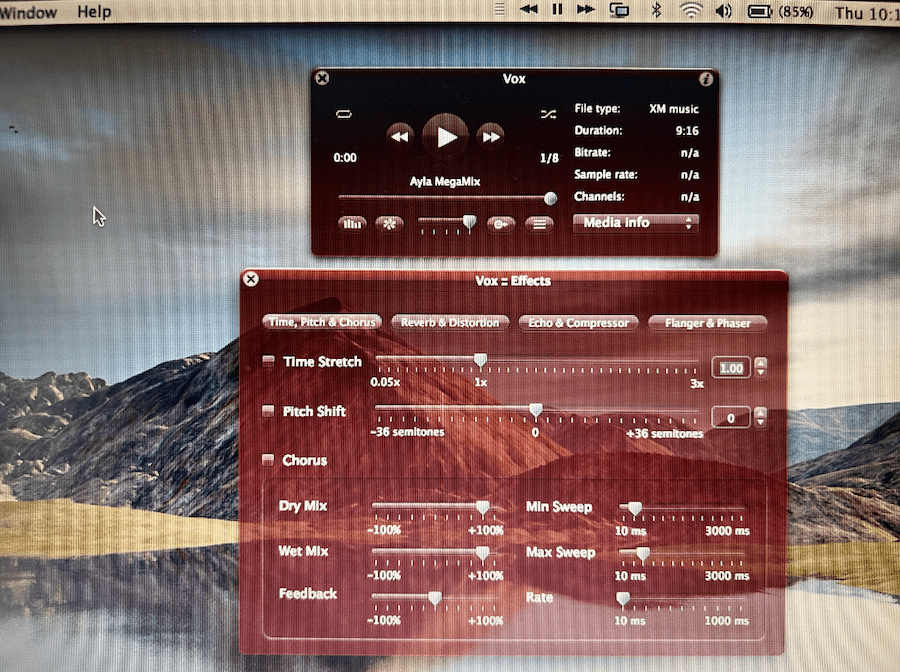The height and width of the screenshot is (672, 900).
Task: Click the Pitch Shift value stepper arrows
Action: tap(761, 417)
